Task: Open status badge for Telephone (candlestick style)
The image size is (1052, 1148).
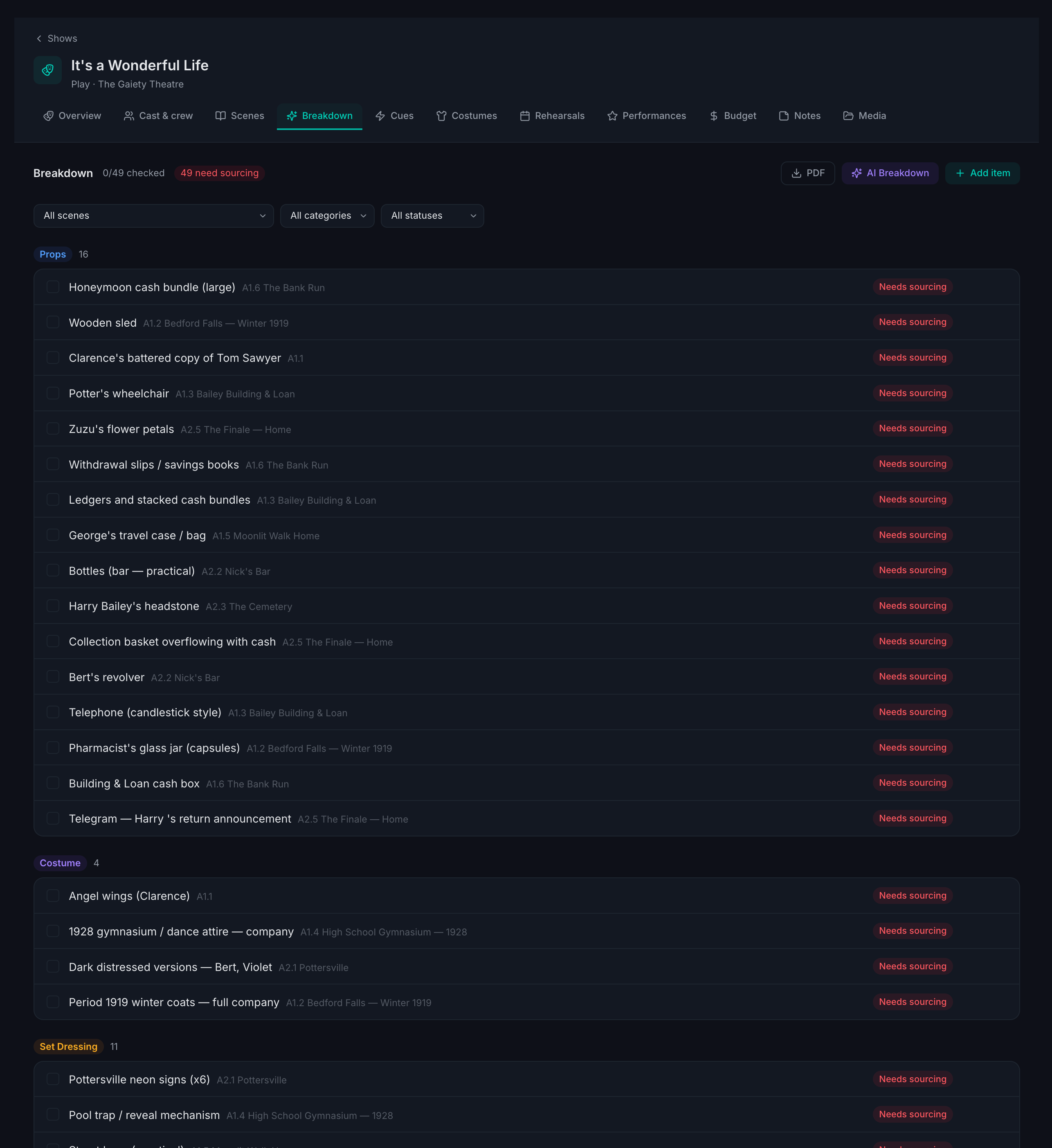Action: tap(913, 712)
